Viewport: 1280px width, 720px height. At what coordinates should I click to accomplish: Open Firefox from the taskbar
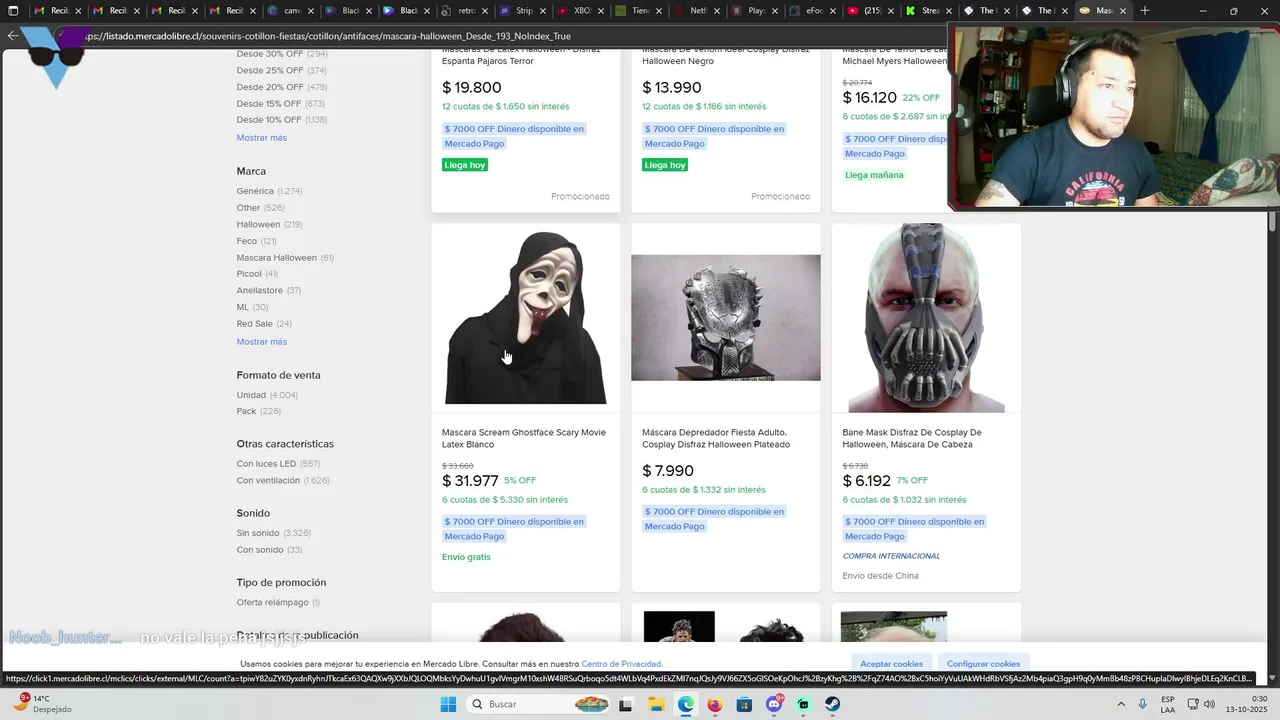click(714, 704)
